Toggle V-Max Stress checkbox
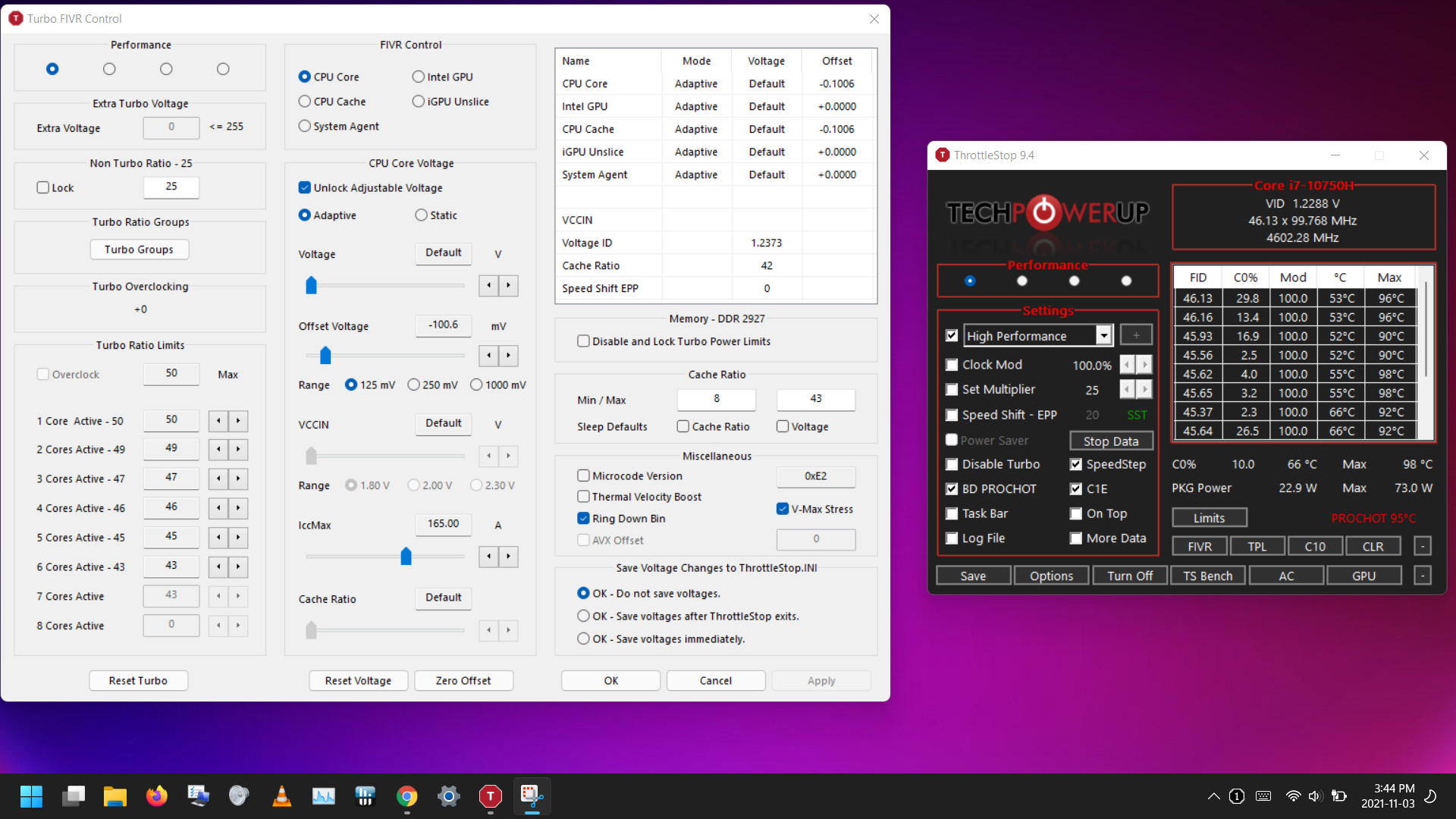Viewport: 1456px width, 819px height. (783, 509)
